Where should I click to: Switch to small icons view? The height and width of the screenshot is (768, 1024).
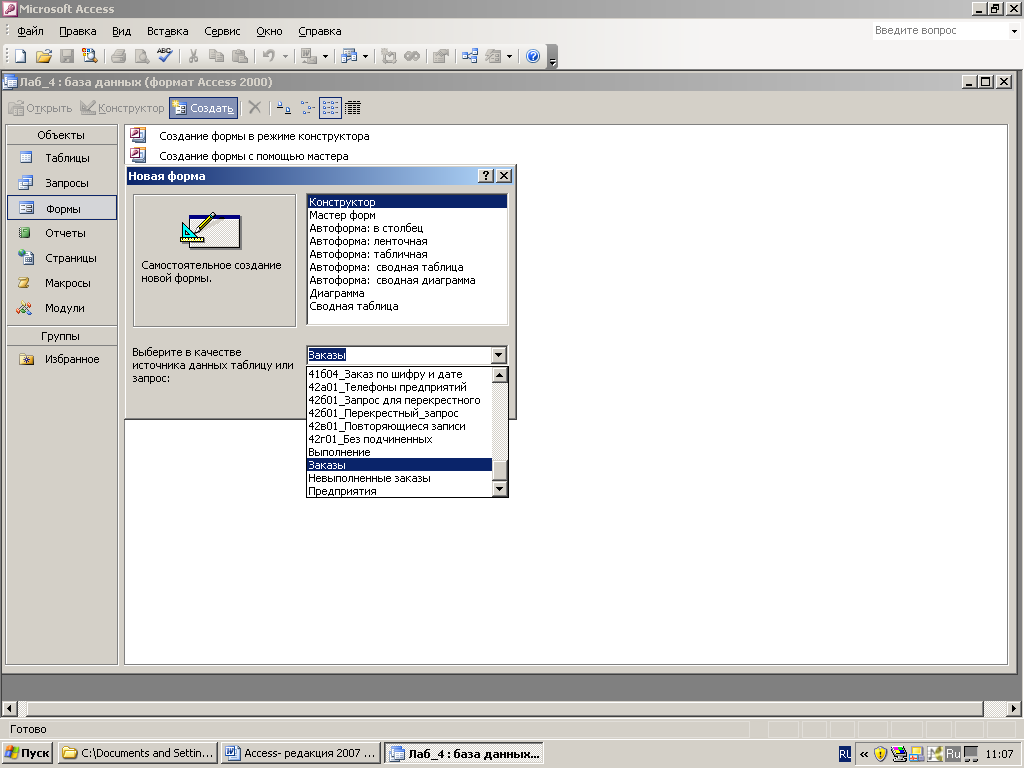tap(307, 108)
